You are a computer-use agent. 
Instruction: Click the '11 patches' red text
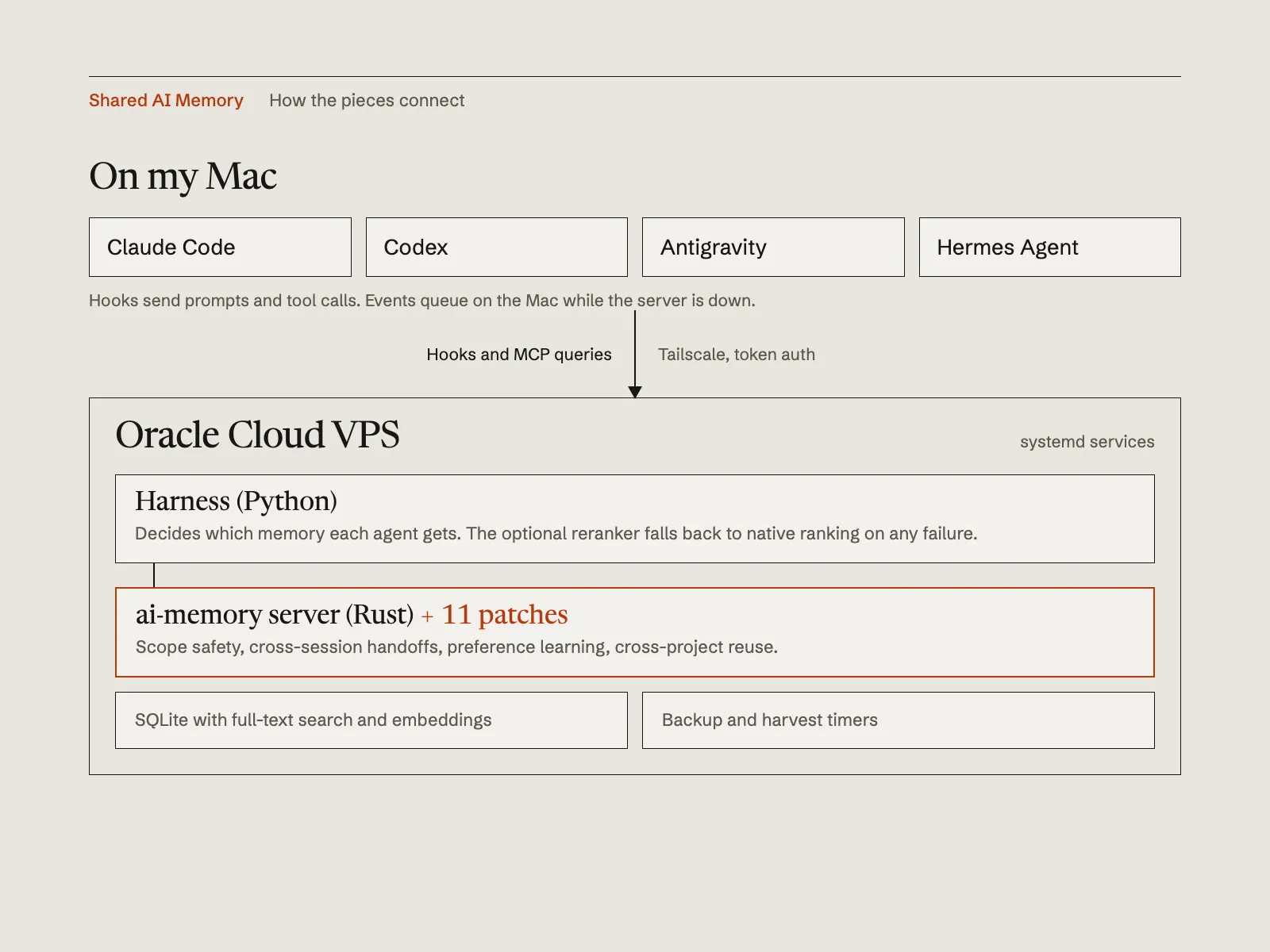pos(505,615)
